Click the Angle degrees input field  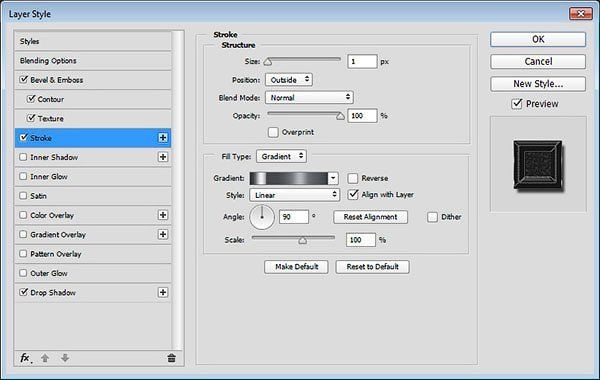pos(294,217)
